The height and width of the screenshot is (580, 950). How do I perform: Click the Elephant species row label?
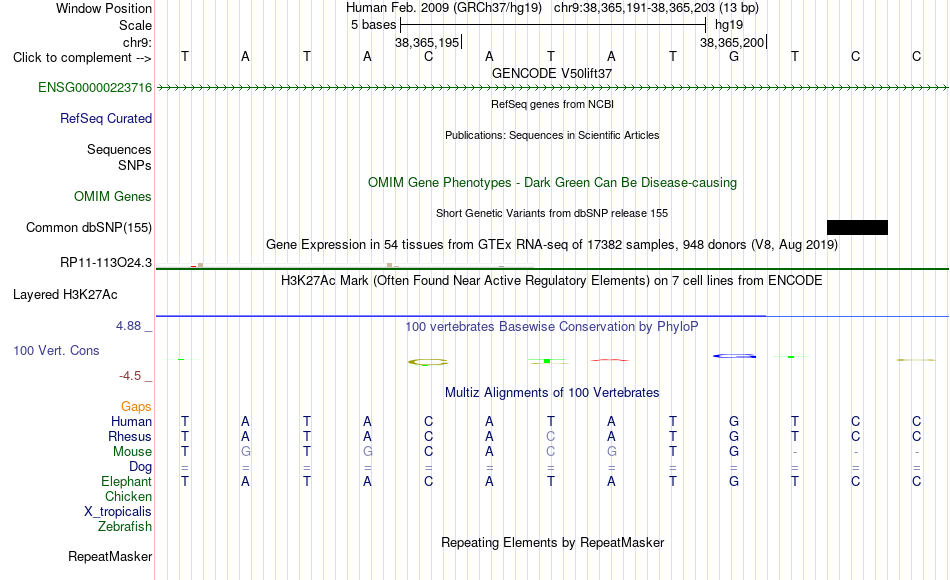(126, 482)
